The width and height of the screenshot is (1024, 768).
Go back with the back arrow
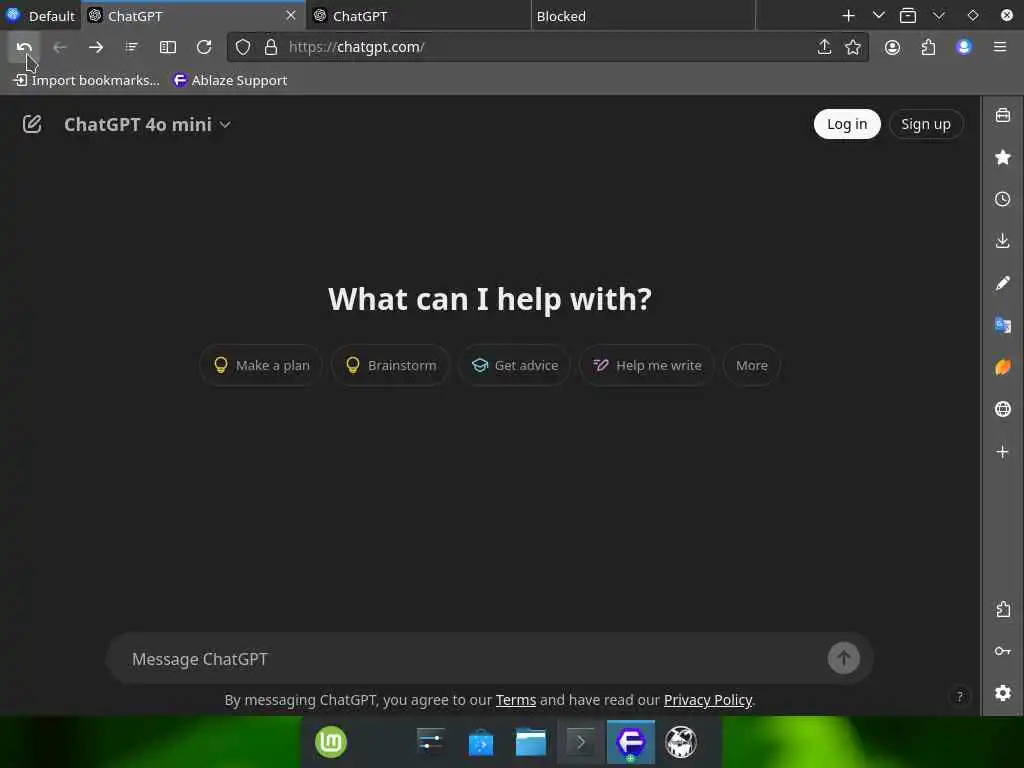pos(60,47)
